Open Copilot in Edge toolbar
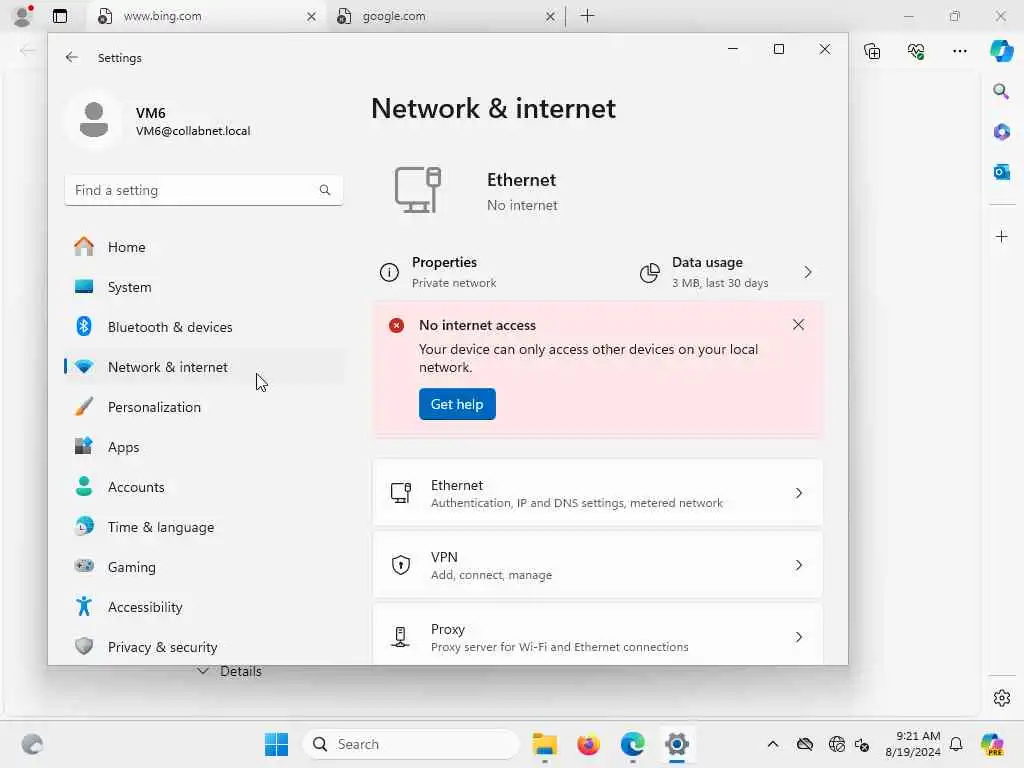Image resolution: width=1024 pixels, height=768 pixels. point(1001,51)
